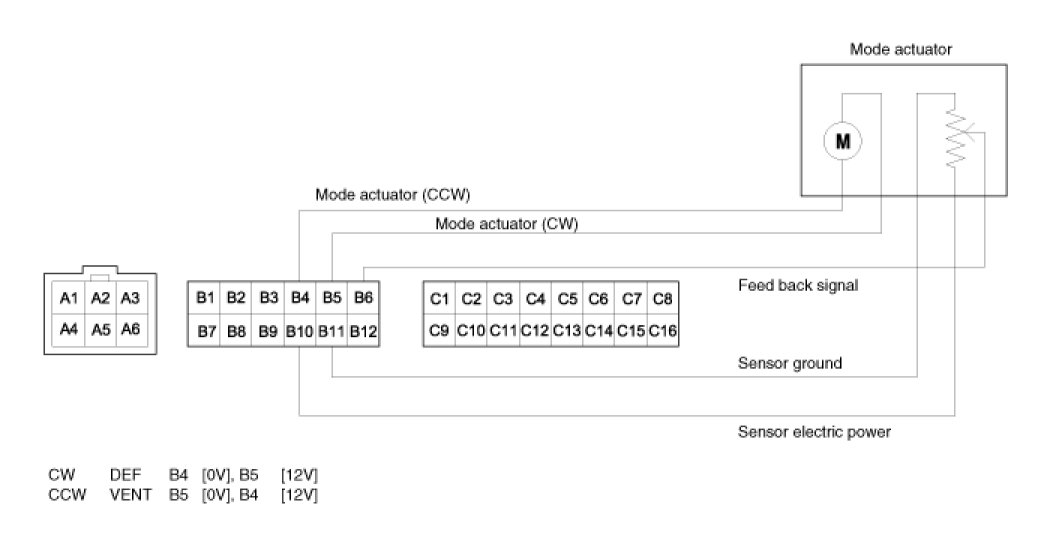Click the Mode actuator (CCW) label

click(393, 194)
